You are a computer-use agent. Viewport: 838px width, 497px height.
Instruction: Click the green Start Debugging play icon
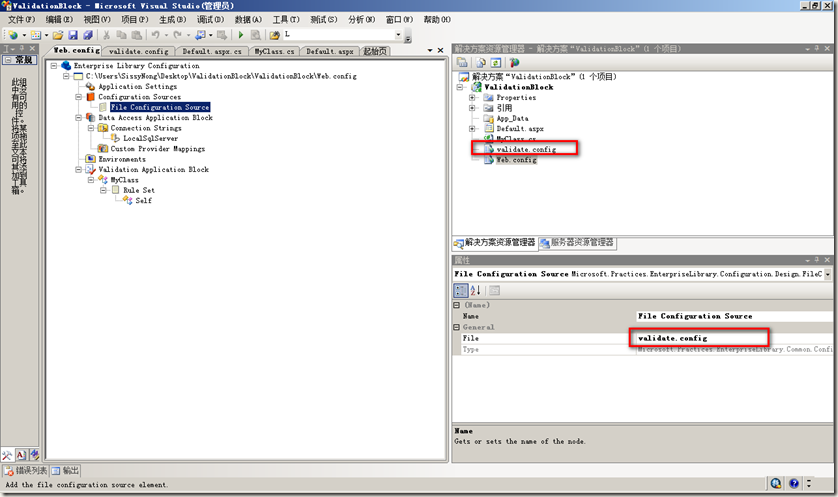[240, 35]
